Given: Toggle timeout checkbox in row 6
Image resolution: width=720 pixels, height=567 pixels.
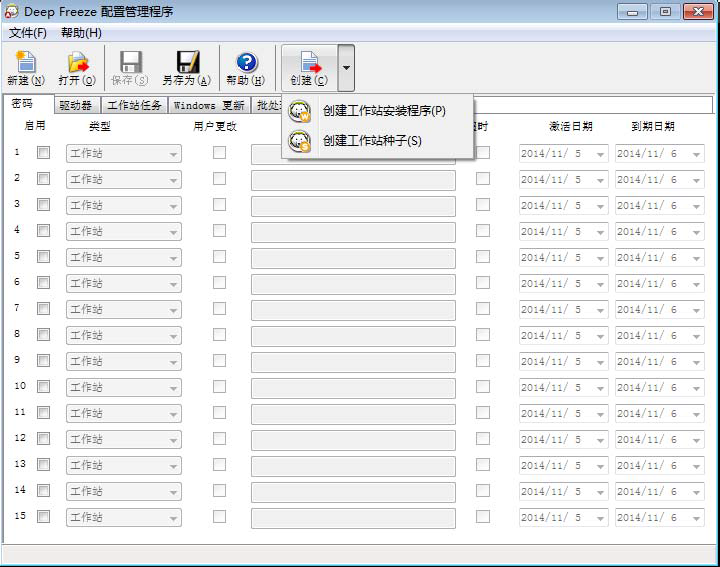Looking at the screenshot, I should click(483, 282).
